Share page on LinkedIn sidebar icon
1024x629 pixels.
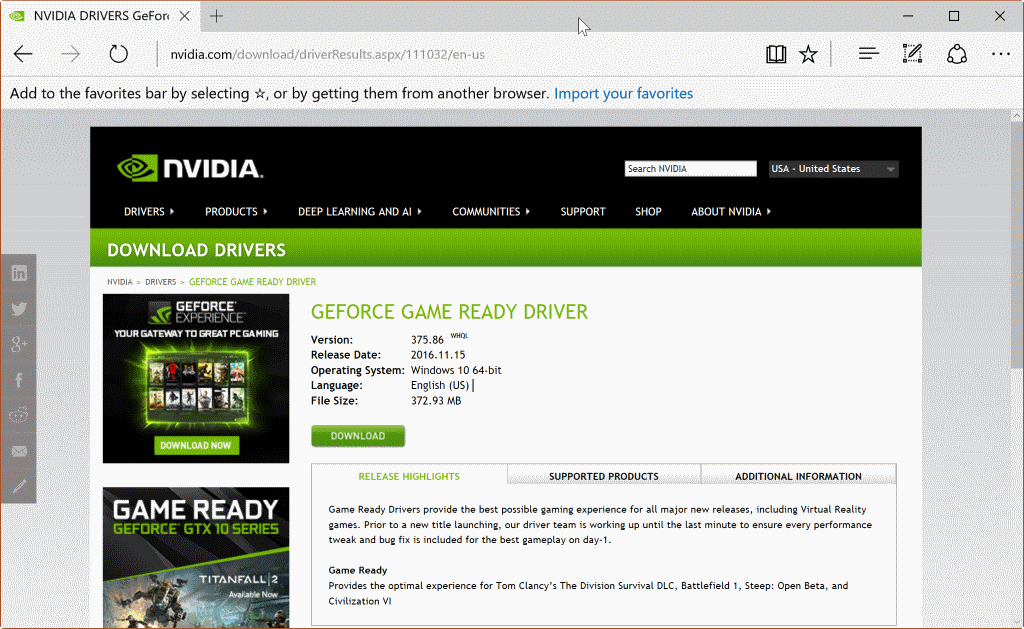tap(19, 273)
